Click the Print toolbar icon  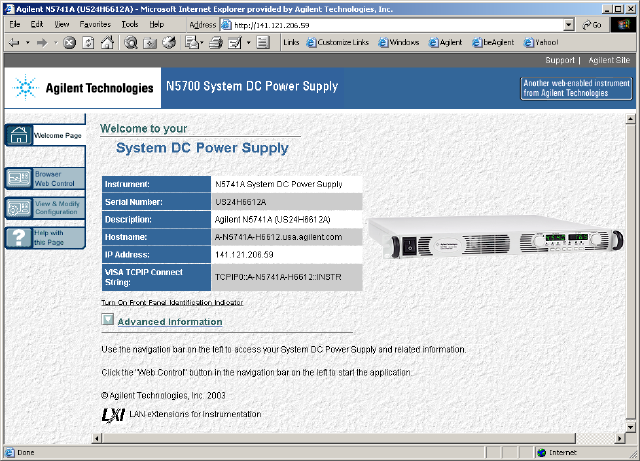coord(216,42)
